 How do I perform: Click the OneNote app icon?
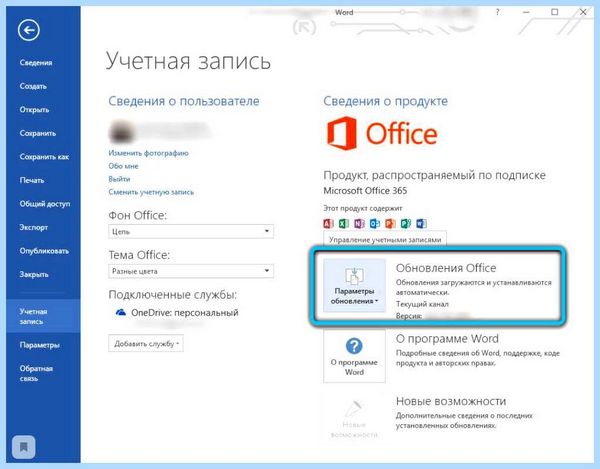click(x=359, y=223)
